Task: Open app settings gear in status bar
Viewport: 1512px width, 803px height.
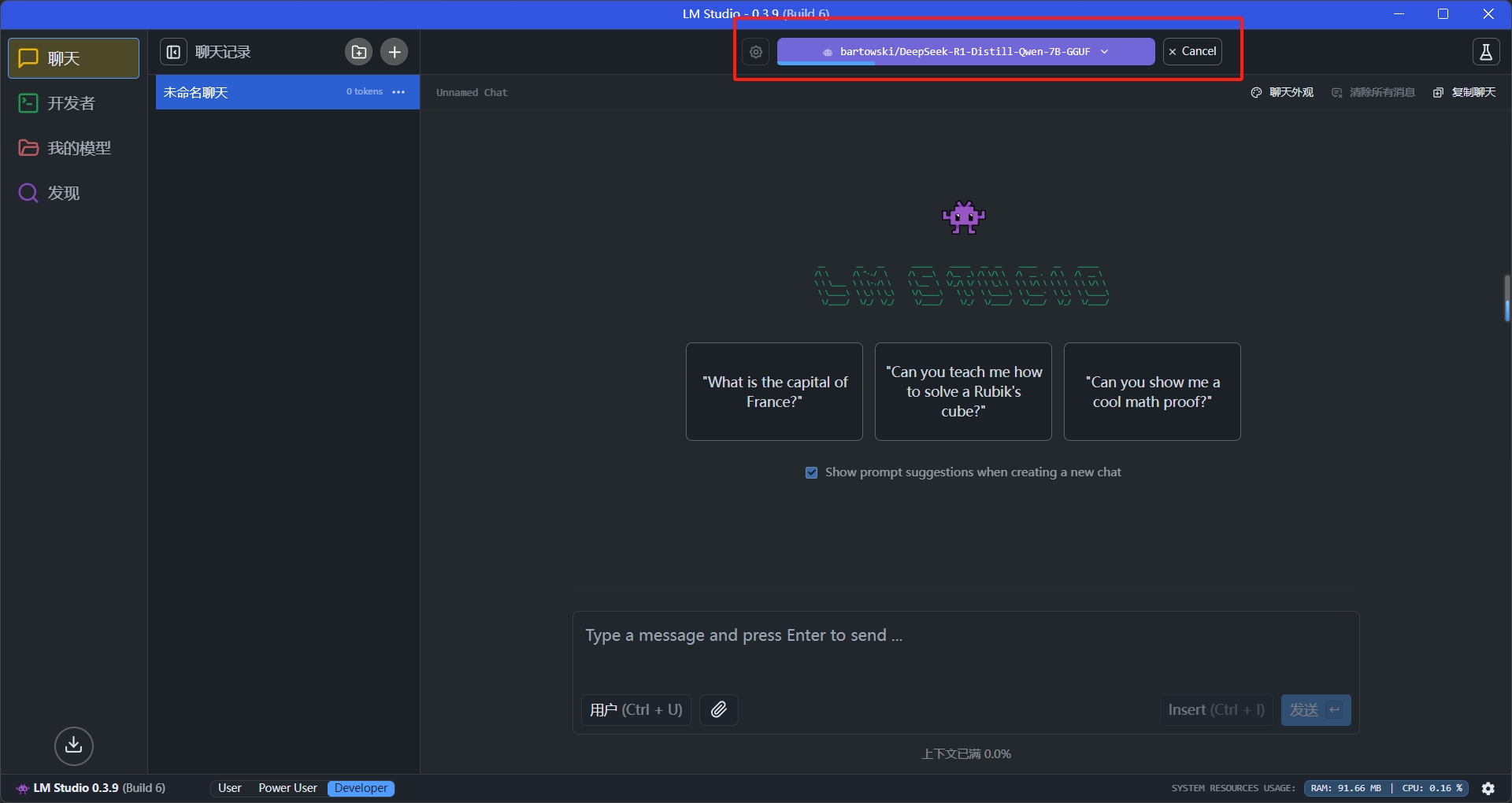Action: tap(1488, 788)
